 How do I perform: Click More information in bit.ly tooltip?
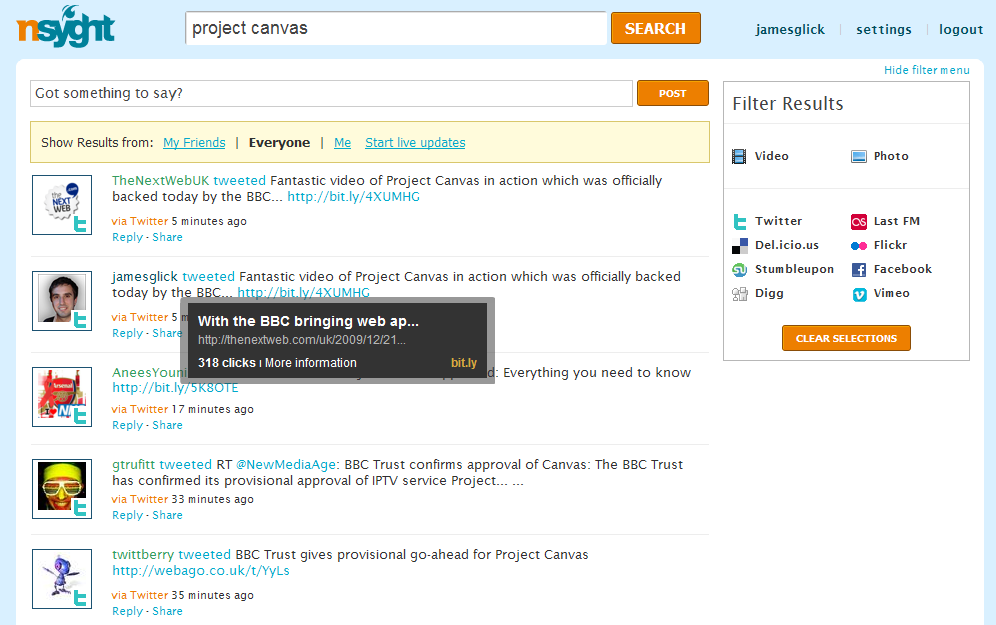point(311,363)
